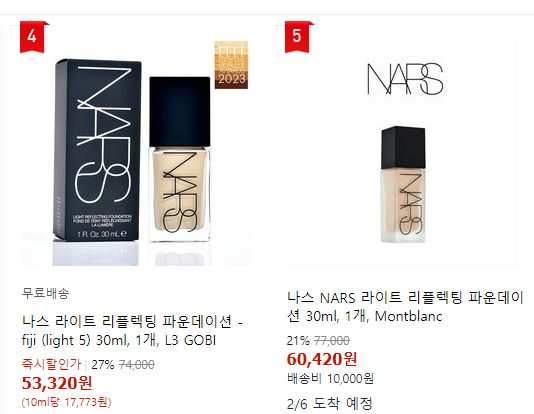This screenshot has width=534, height=414.
Task: Click the 27% discount rate text
Action: [103, 365]
